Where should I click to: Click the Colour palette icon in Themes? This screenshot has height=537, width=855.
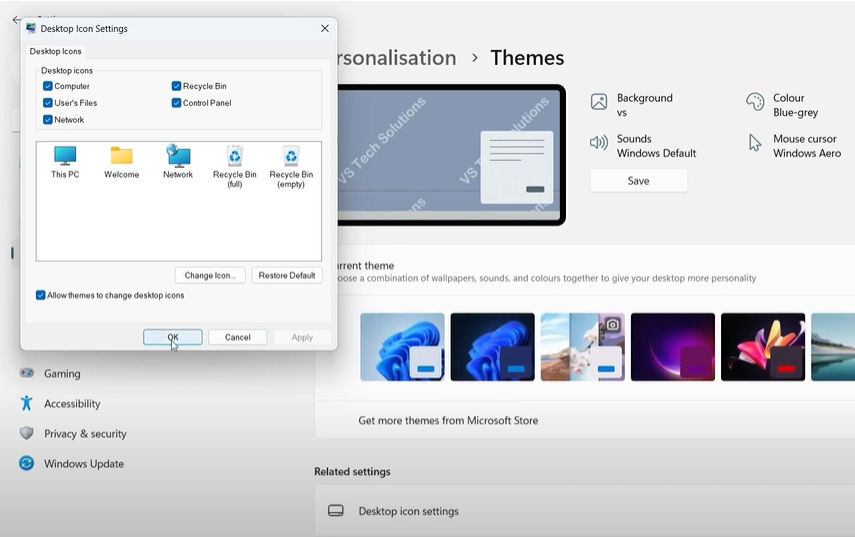(755, 101)
